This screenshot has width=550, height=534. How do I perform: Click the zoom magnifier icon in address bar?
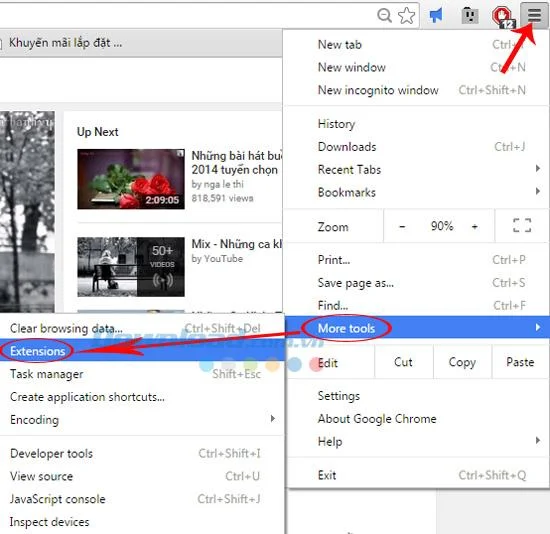[384, 15]
